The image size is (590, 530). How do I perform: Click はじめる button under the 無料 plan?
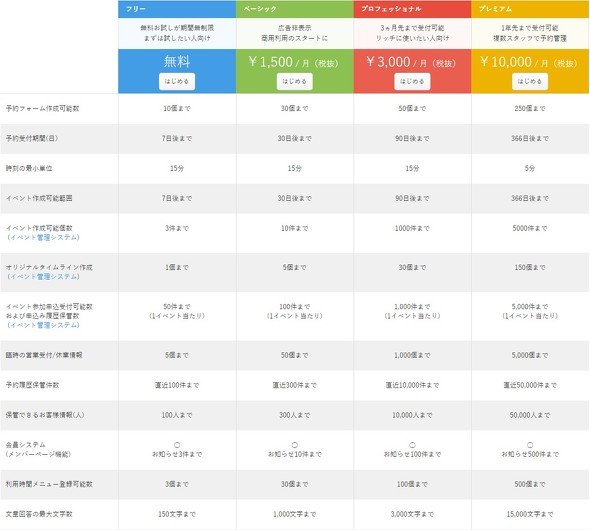pyautogui.click(x=177, y=81)
